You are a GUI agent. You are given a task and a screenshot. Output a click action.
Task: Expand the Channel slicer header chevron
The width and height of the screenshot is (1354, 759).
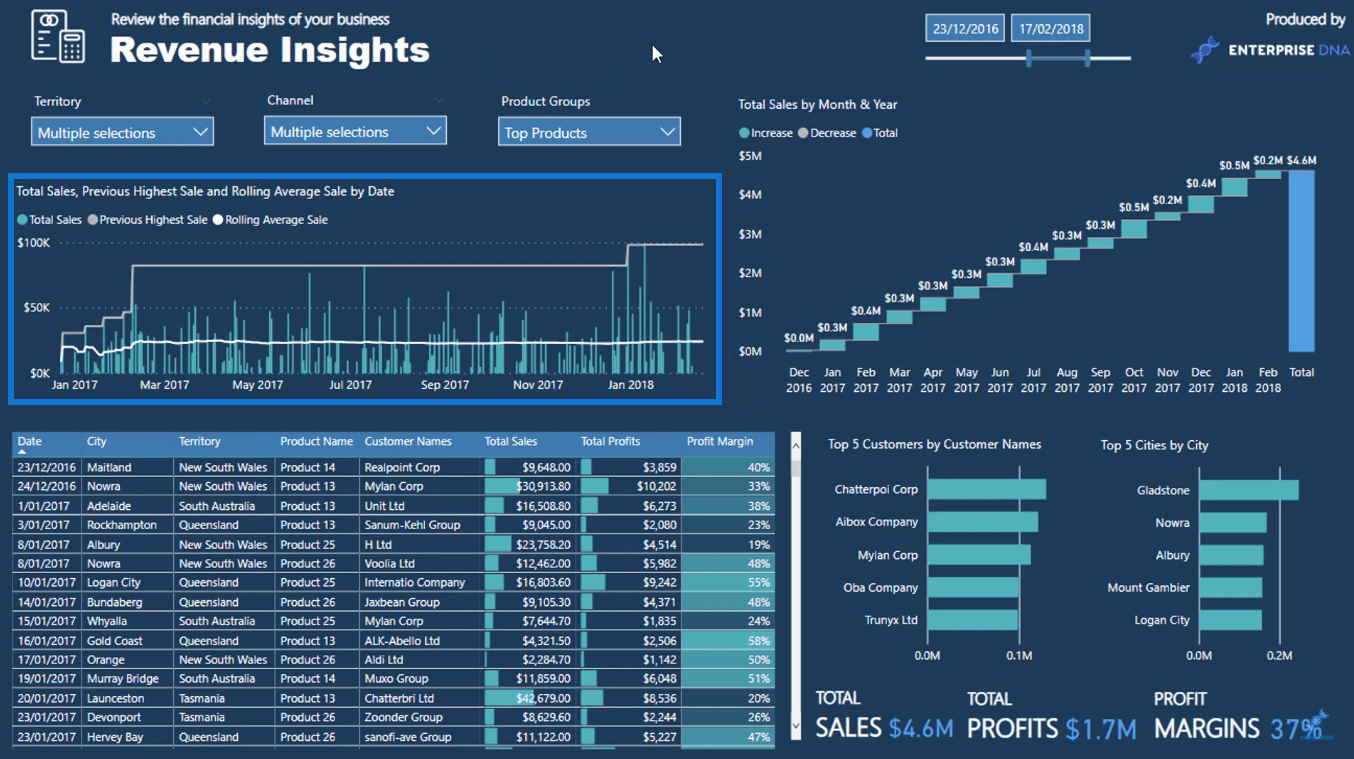coord(438,100)
